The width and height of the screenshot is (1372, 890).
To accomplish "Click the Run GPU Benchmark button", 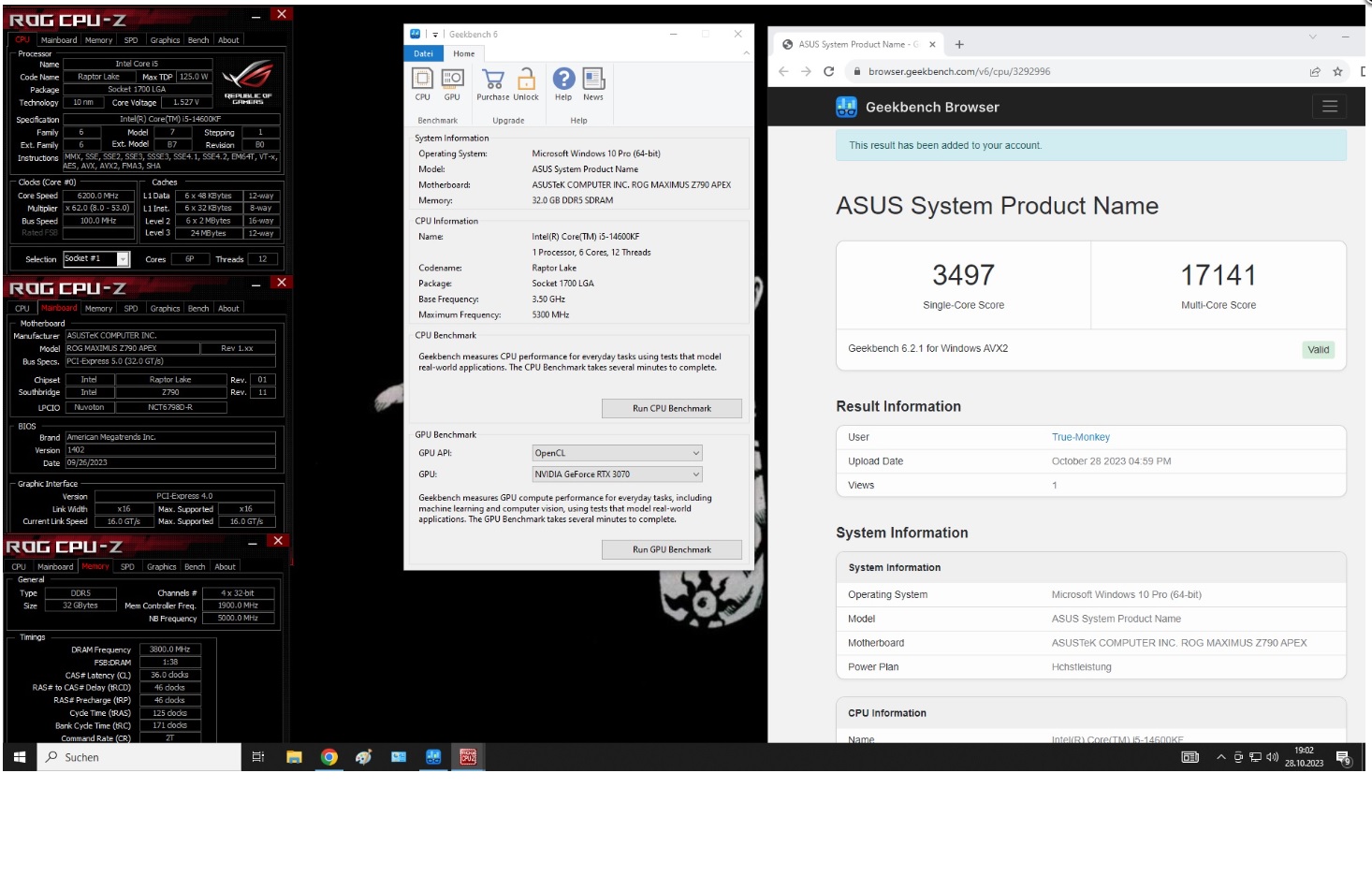I will (x=672, y=549).
